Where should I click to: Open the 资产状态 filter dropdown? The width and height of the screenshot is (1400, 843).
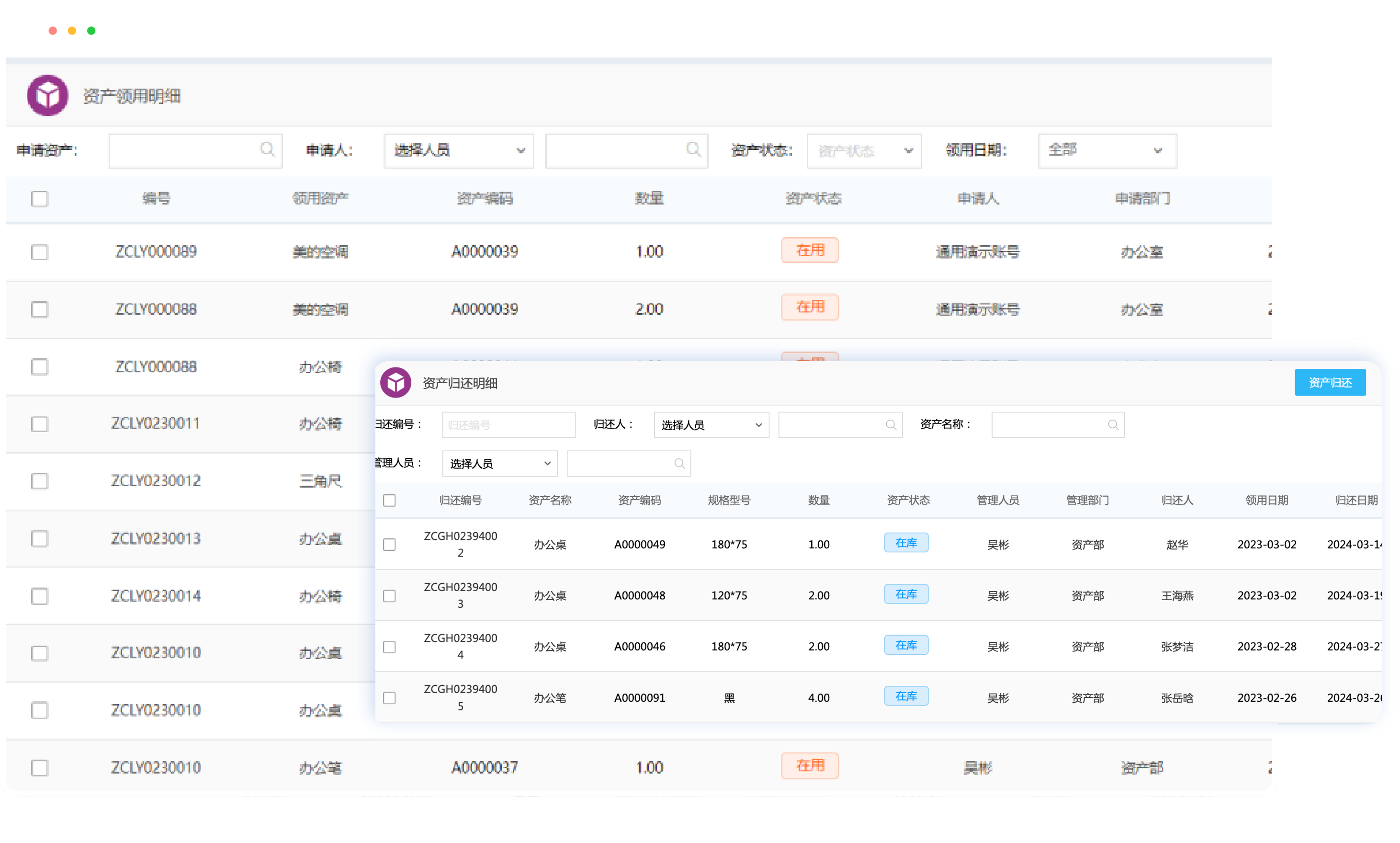pyautogui.click(x=863, y=150)
